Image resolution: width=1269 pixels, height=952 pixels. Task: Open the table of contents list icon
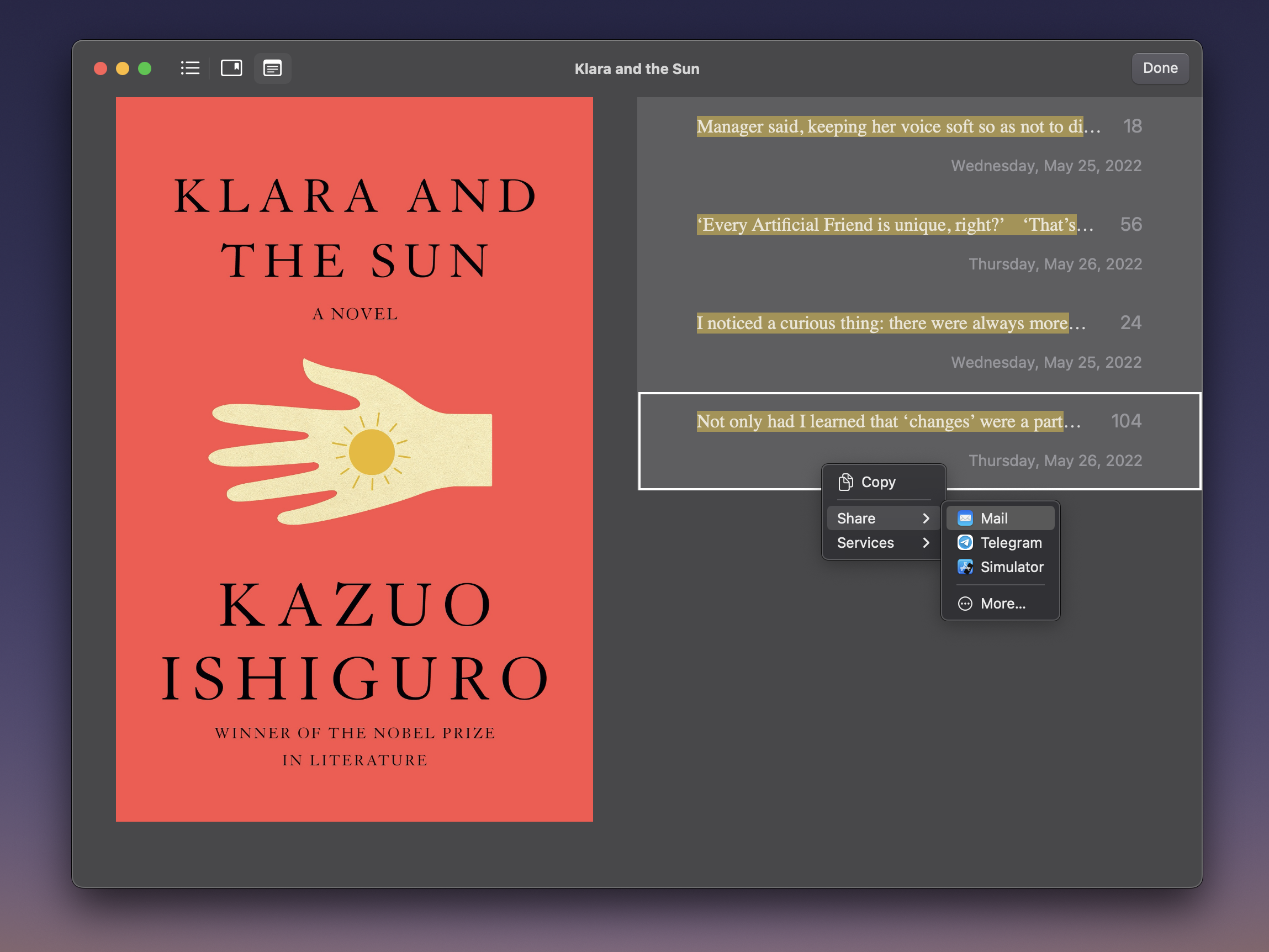[190, 68]
